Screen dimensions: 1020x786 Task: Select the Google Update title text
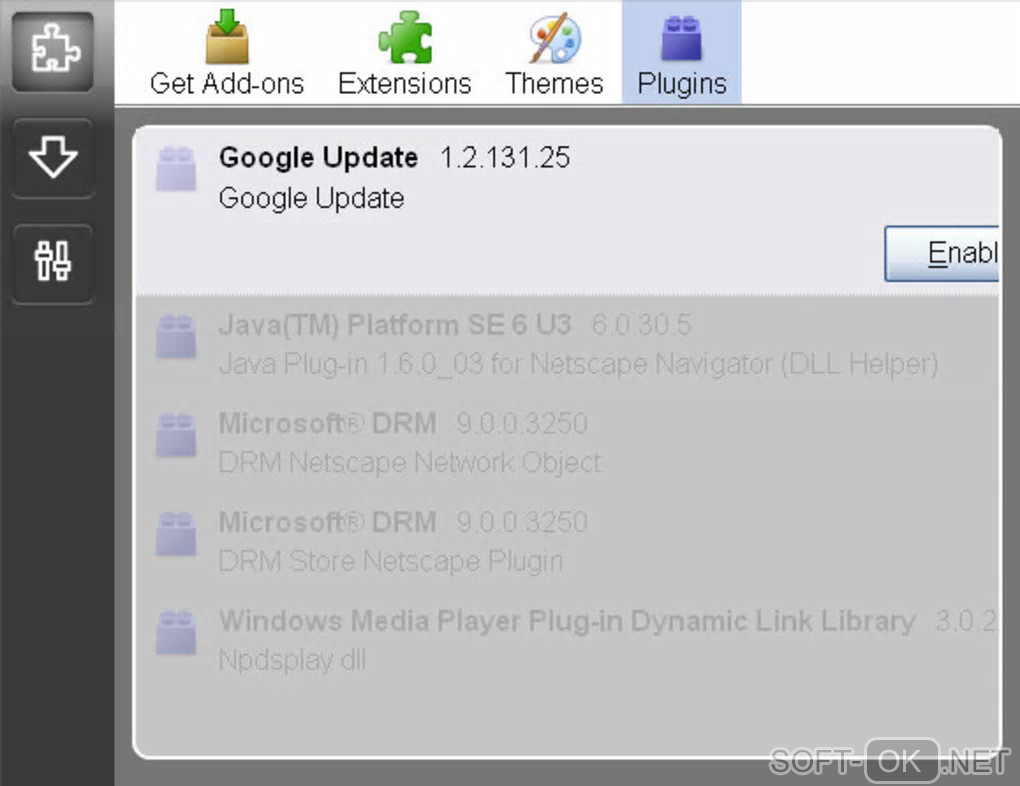318,158
